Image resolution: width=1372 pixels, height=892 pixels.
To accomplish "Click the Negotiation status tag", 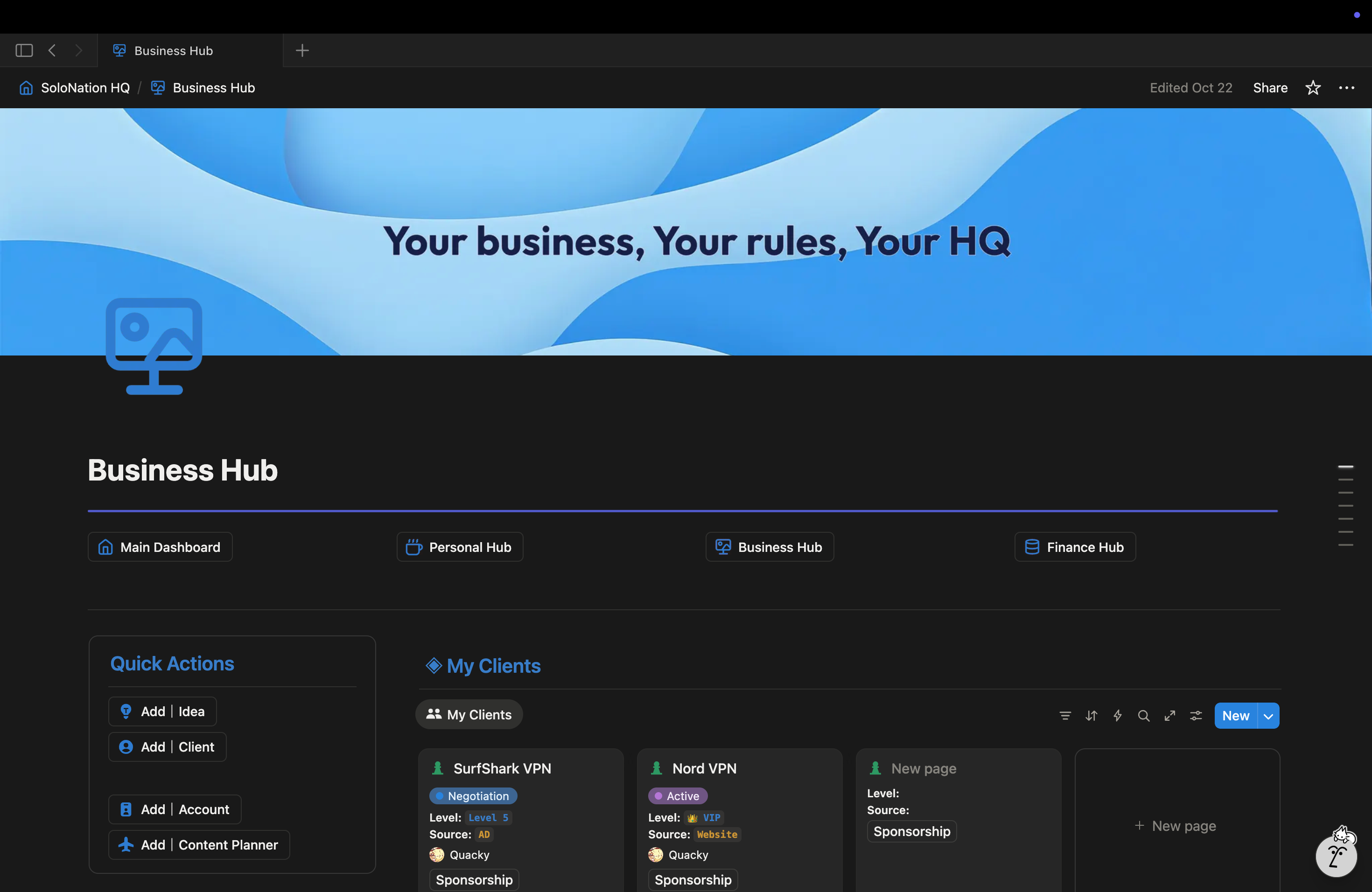I will tap(473, 795).
